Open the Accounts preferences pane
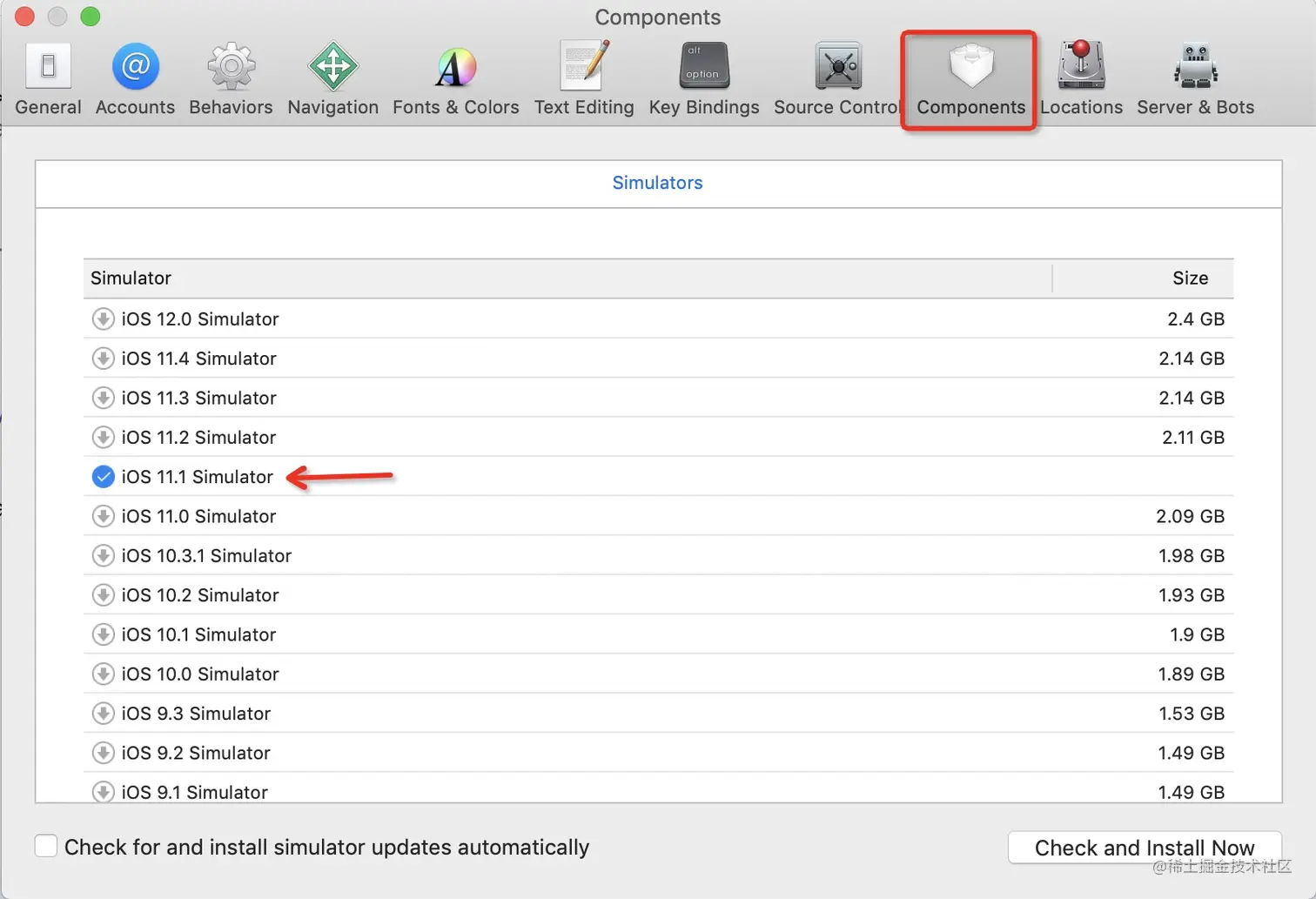 click(135, 79)
